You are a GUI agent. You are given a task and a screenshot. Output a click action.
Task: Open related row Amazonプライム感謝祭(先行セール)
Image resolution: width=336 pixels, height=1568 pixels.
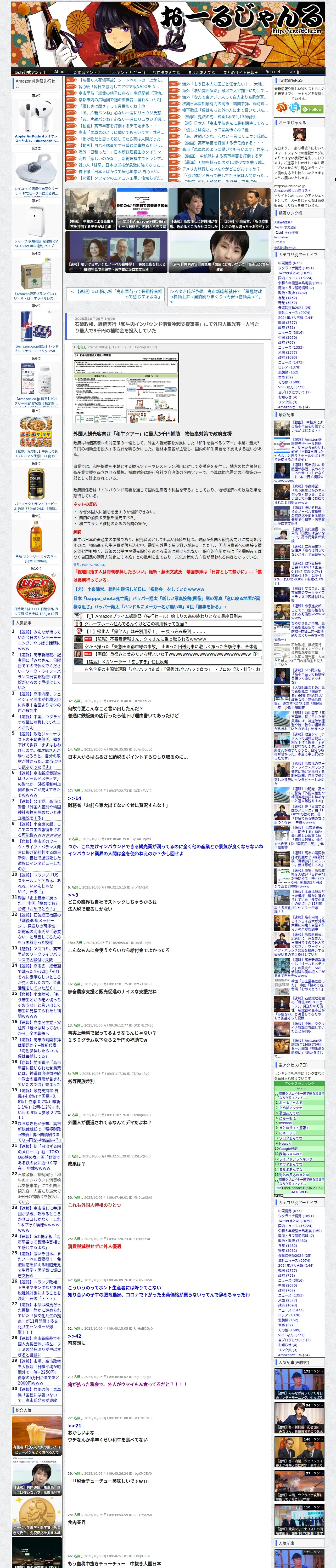tap(167, 616)
